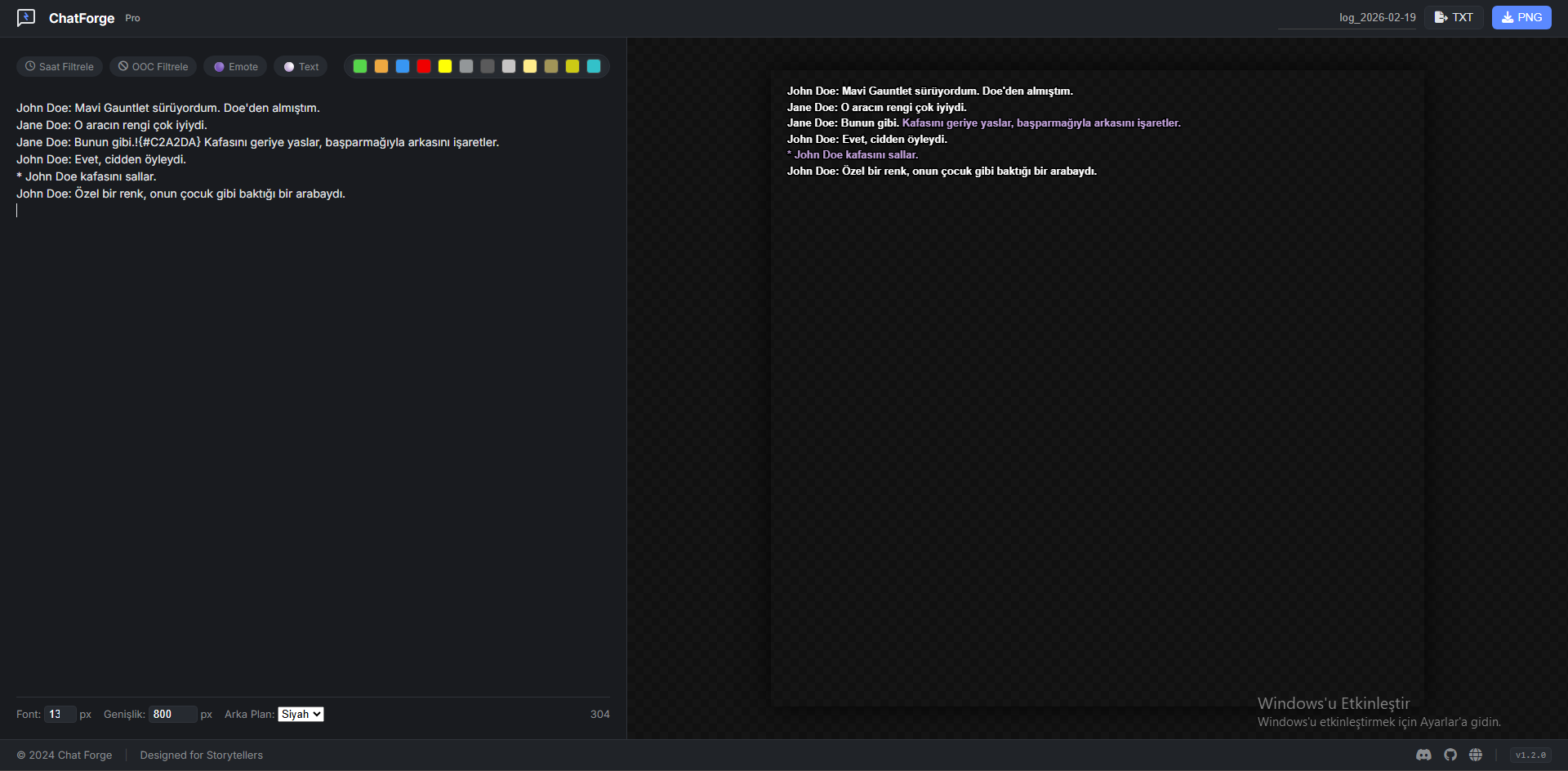Choose the blue color swatch
Image resolution: width=1568 pixels, height=771 pixels.
pos(403,66)
